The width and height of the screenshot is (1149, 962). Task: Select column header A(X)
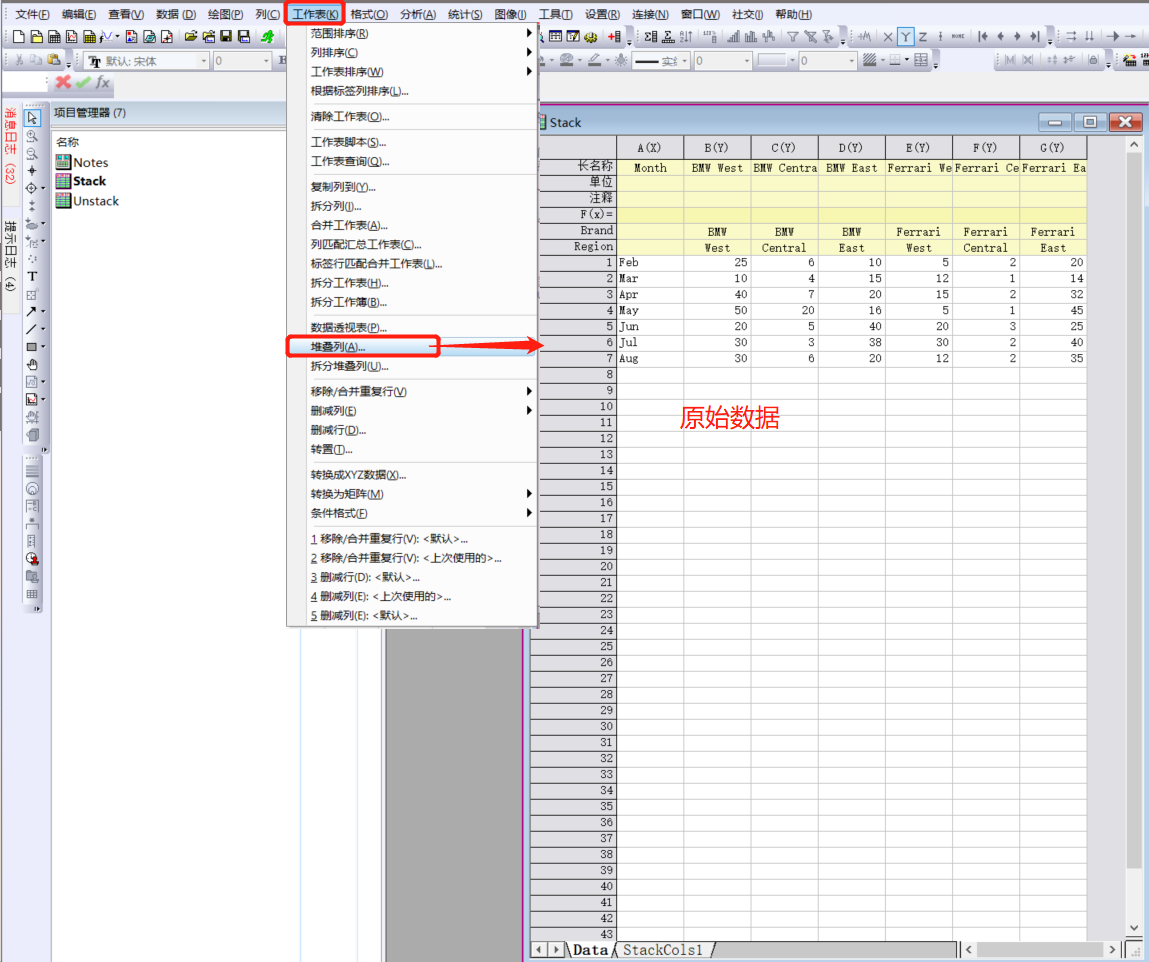[649, 147]
